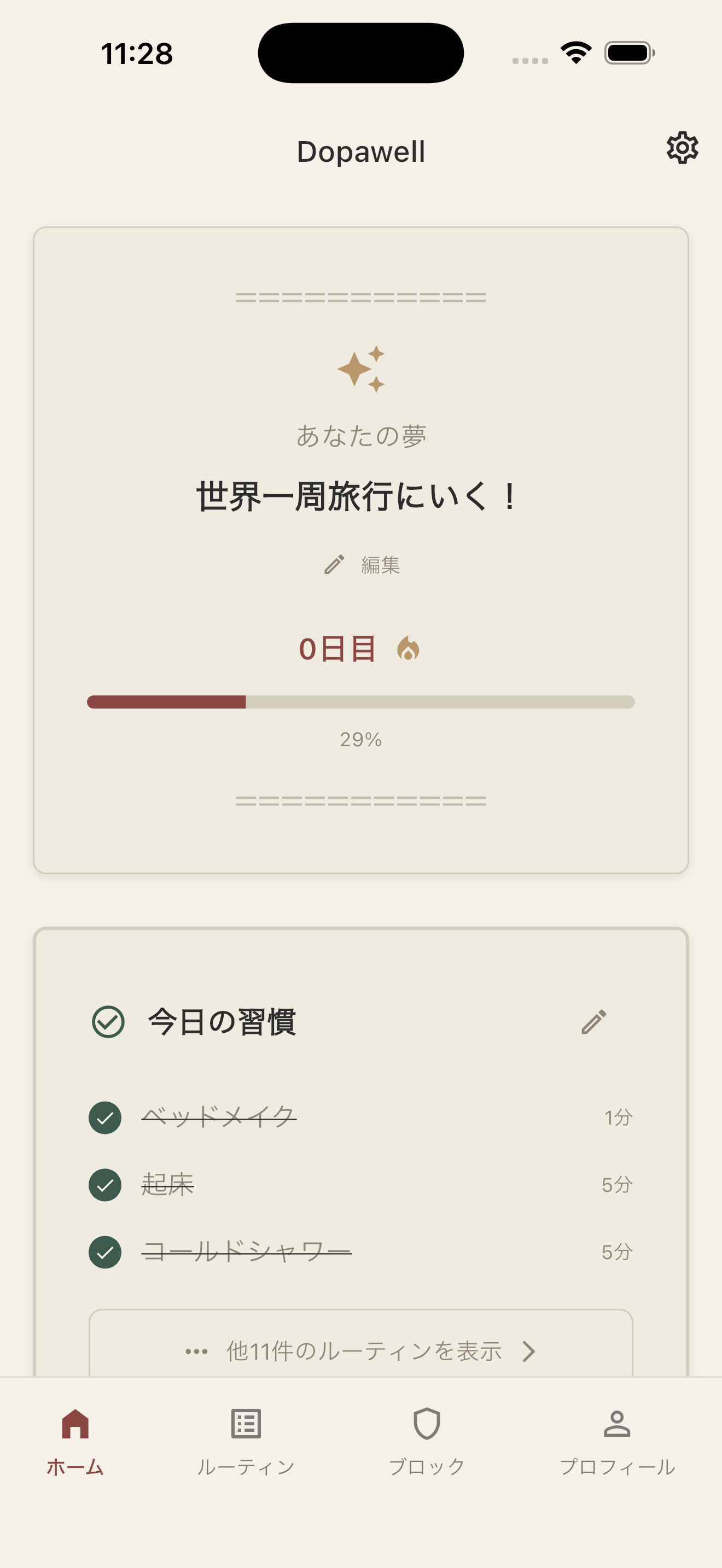Uncheck the 起床 habit
Image resolution: width=722 pixels, height=1568 pixels.
106,1185
